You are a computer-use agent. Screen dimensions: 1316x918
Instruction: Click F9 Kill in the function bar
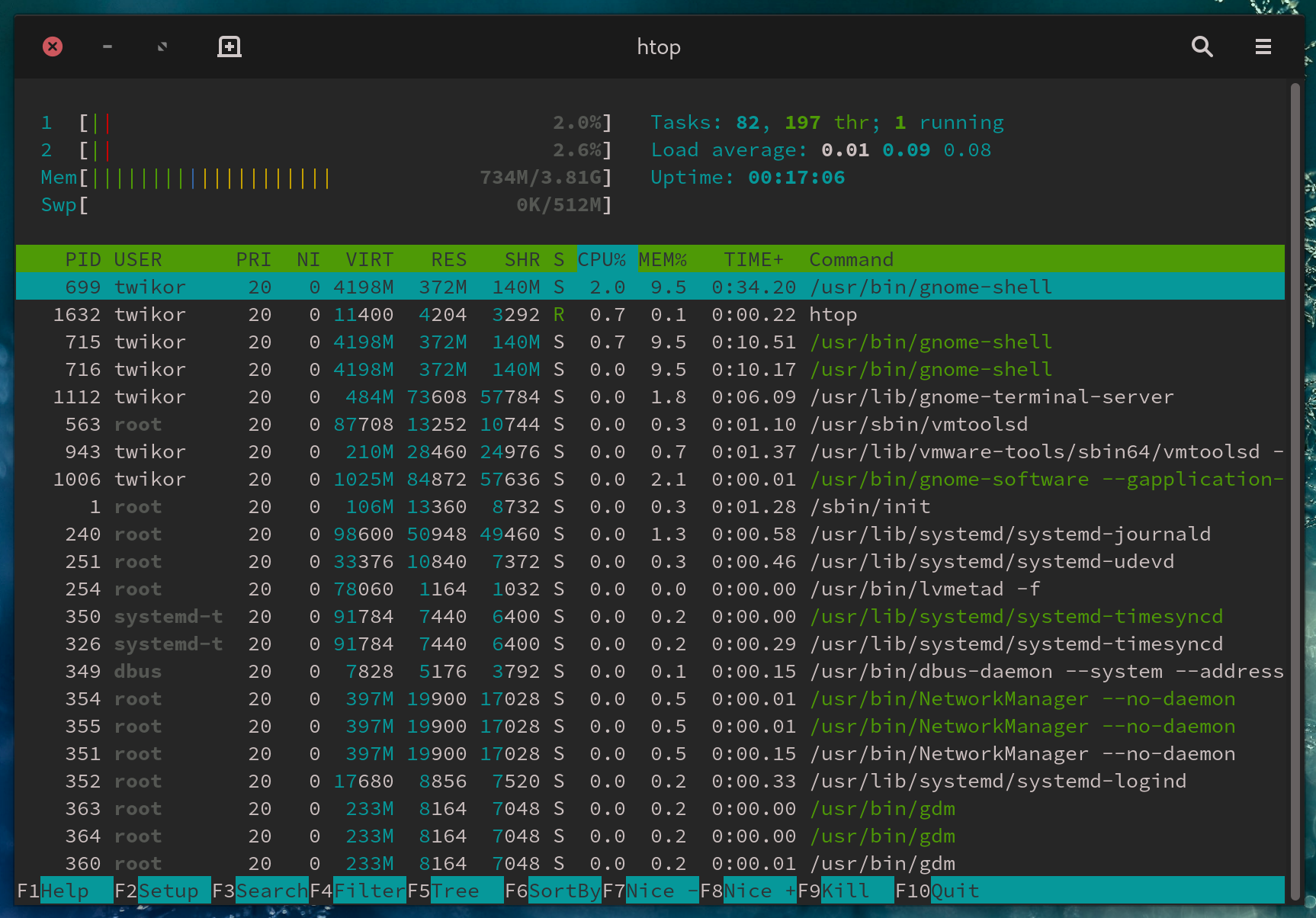[845, 891]
